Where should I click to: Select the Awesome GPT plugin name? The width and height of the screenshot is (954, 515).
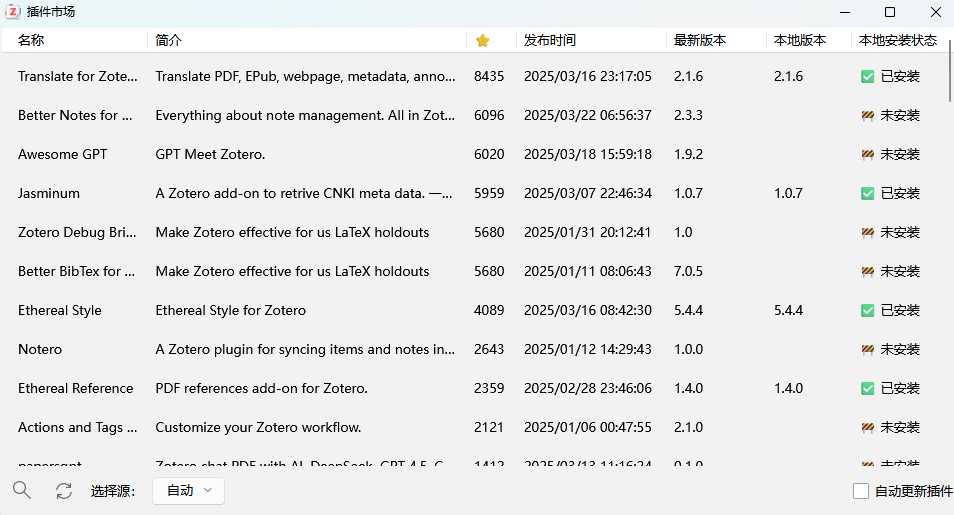pyautogui.click(x=63, y=154)
